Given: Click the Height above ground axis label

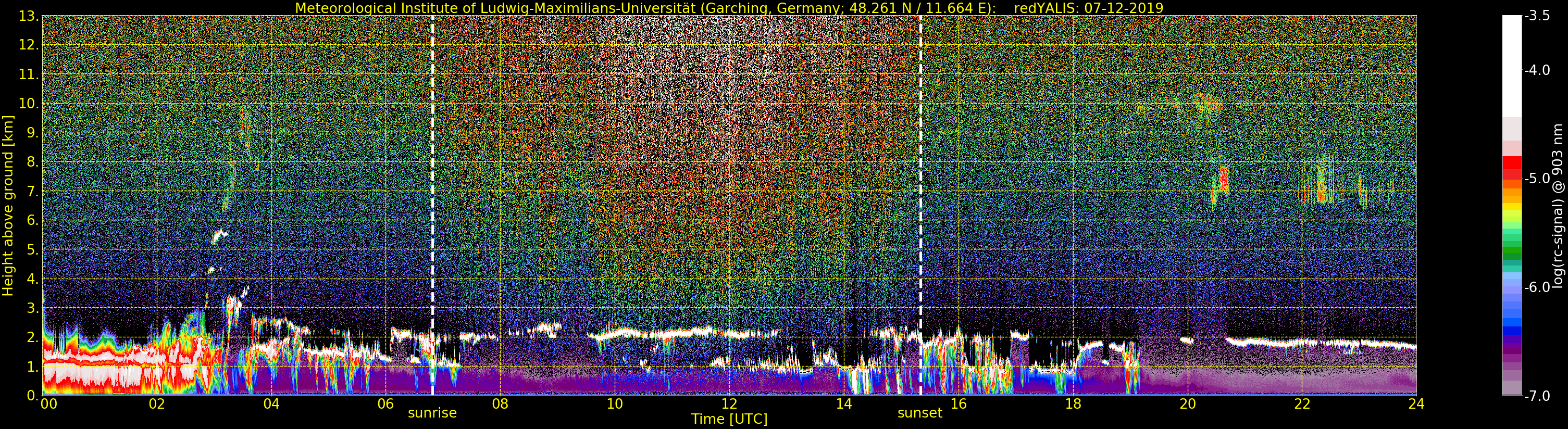Looking at the screenshot, I should coord(8,205).
